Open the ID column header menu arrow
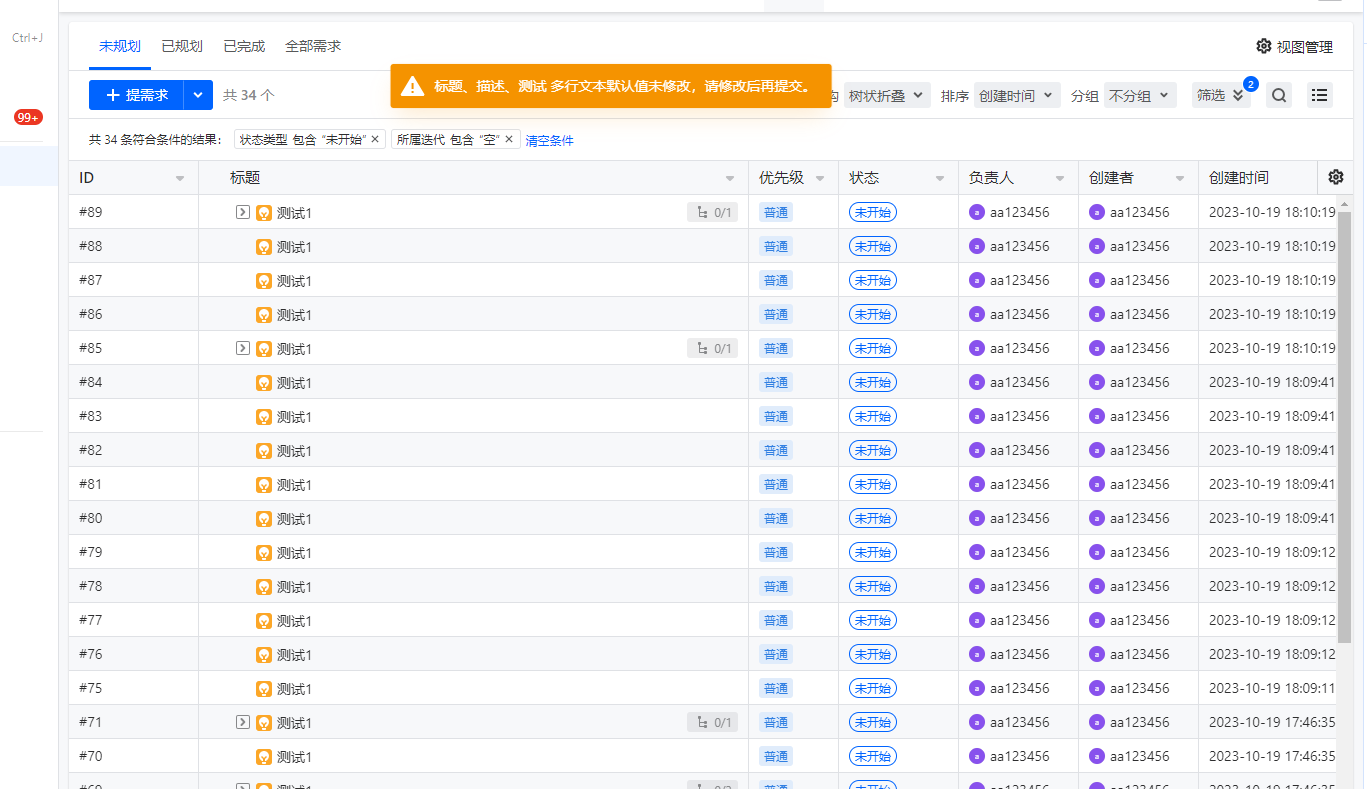This screenshot has width=1367, height=789. coord(180,178)
